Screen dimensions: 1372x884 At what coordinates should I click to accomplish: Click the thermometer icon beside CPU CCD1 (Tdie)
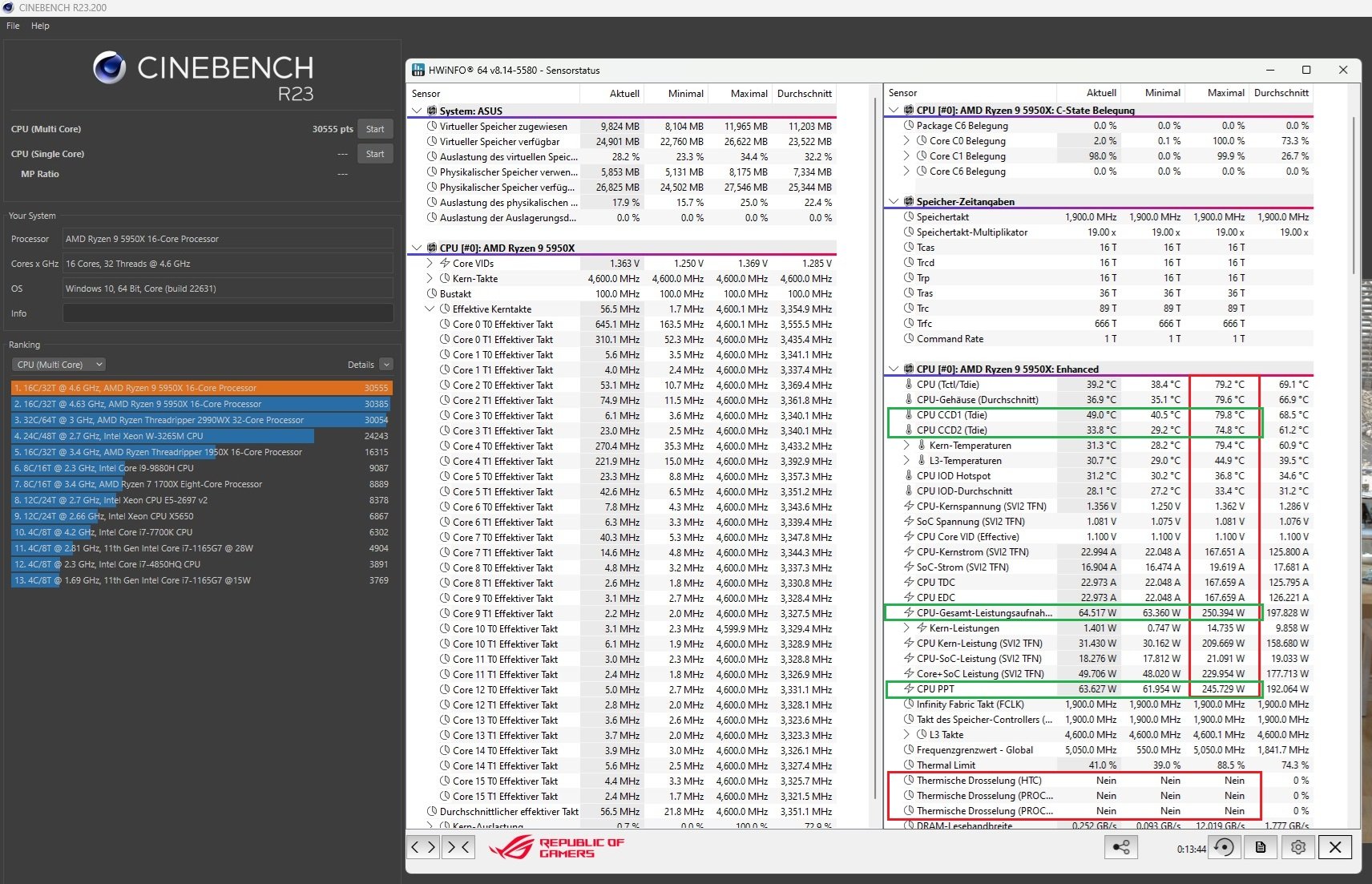click(x=909, y=415)
